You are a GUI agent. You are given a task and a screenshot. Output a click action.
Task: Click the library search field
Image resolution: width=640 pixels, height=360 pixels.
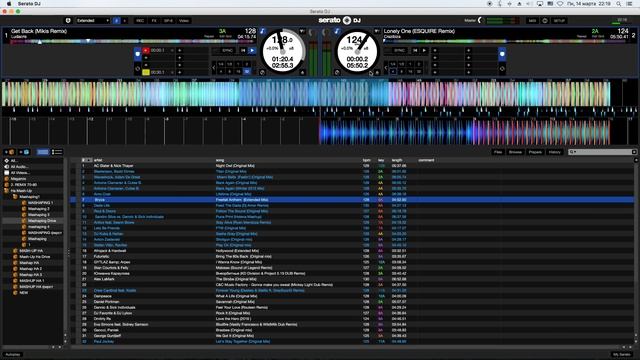tap(602, 152)
